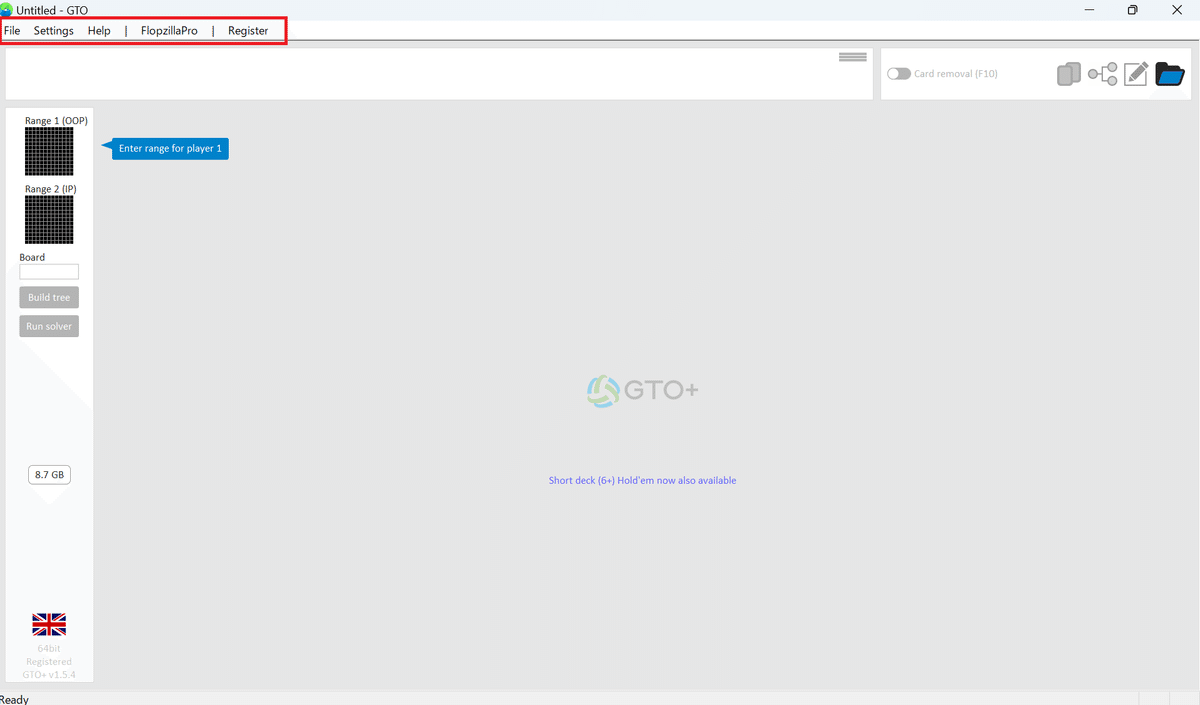Click the Enter range for player 1 tooltip
This screenshot has width=1200, height=705.
[x=170, y=149]
